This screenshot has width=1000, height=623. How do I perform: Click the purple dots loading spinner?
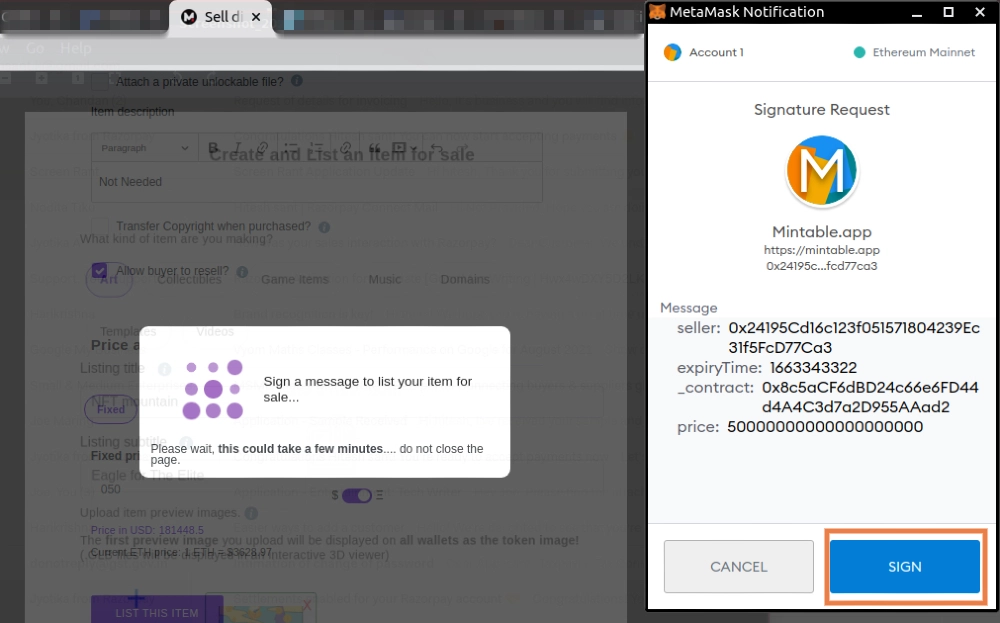click(213, 389)
